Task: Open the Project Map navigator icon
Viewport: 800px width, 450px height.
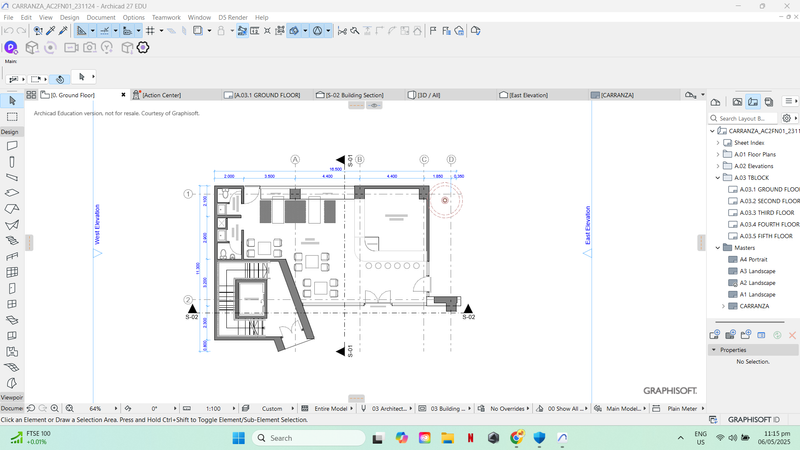Action: pyautogui.click(x=716, y=102)
